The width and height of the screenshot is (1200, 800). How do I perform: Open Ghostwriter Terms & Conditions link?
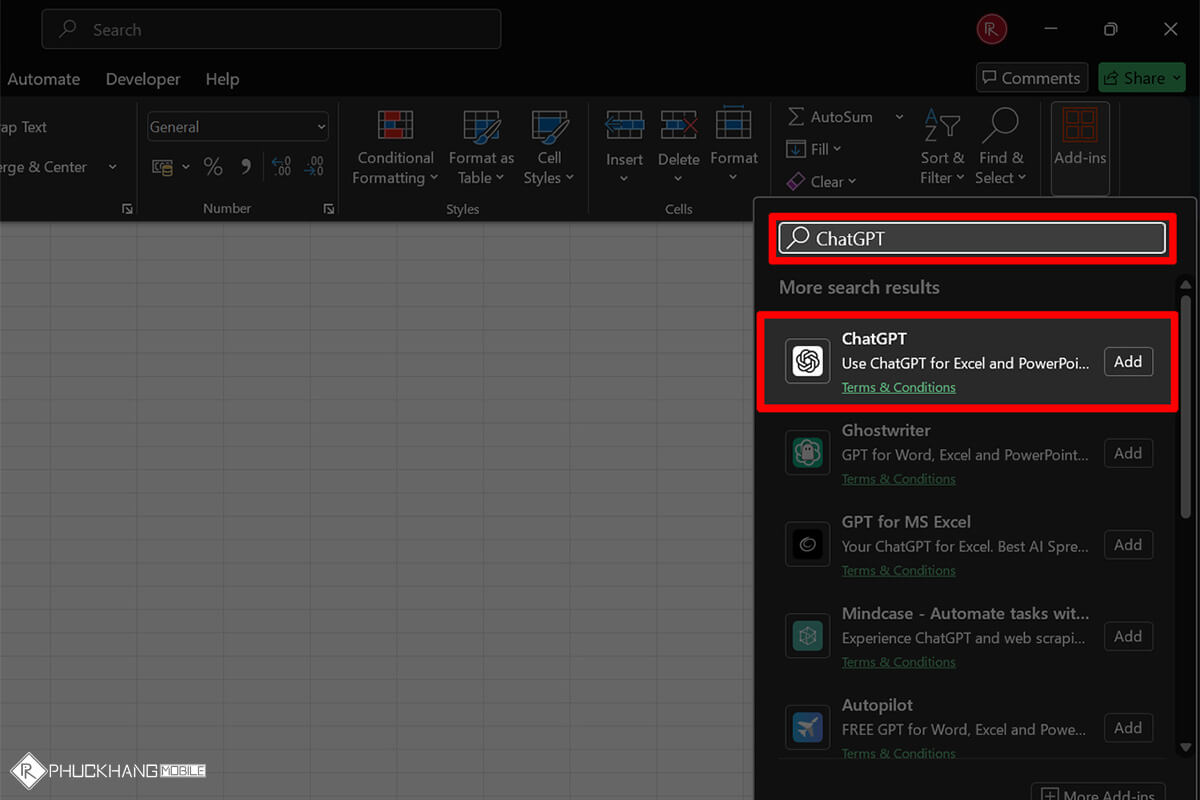[898, 479]
